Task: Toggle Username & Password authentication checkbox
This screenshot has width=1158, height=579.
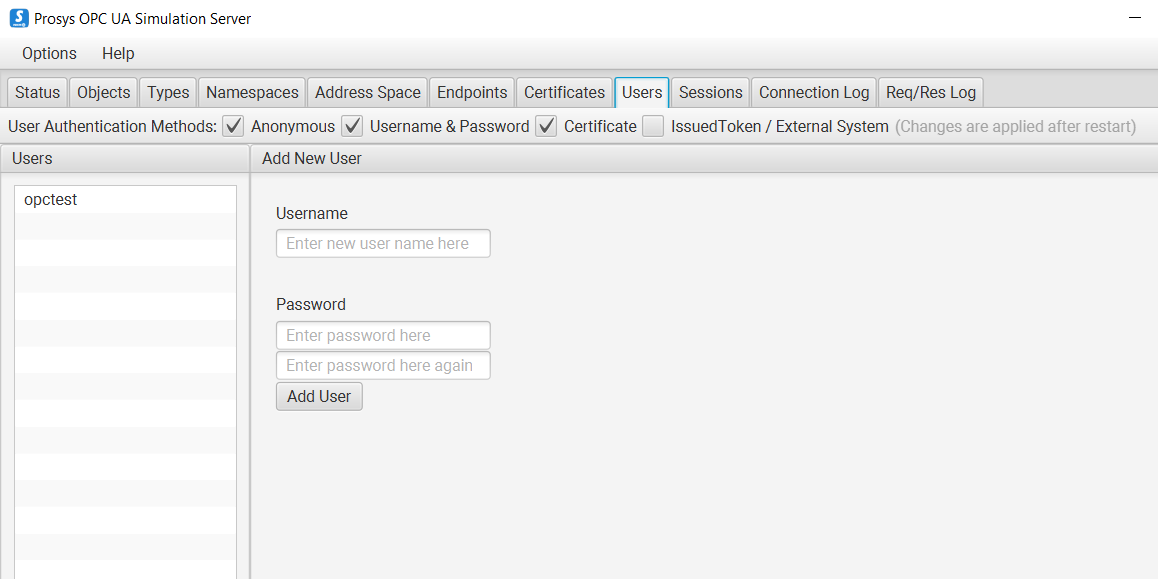Action: (x=352, y=126)
